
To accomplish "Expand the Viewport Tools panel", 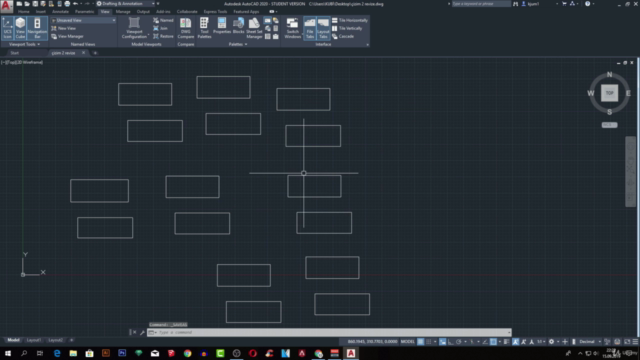I will (24, 44).
